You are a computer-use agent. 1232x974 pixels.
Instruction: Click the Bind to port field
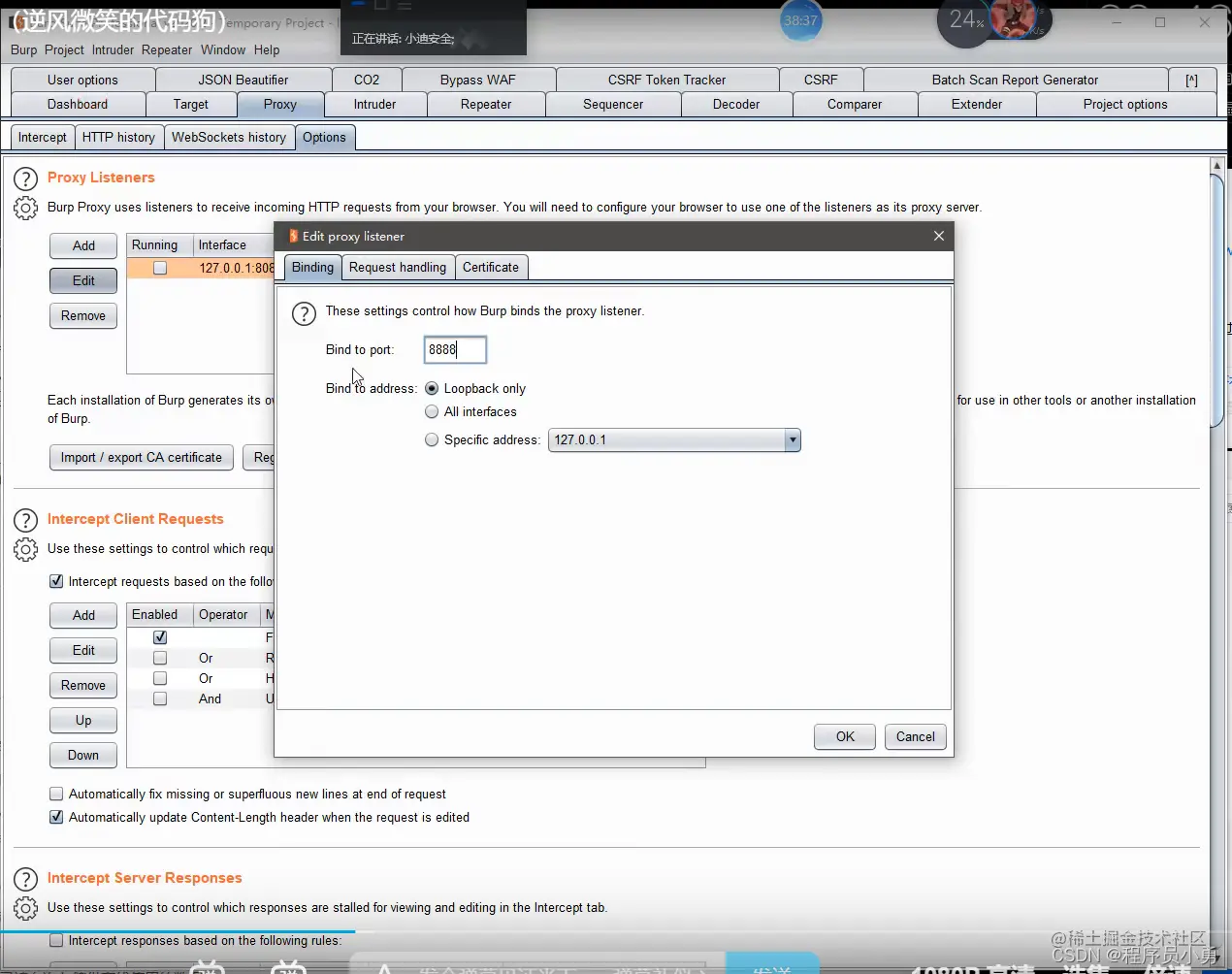[455, 349]
